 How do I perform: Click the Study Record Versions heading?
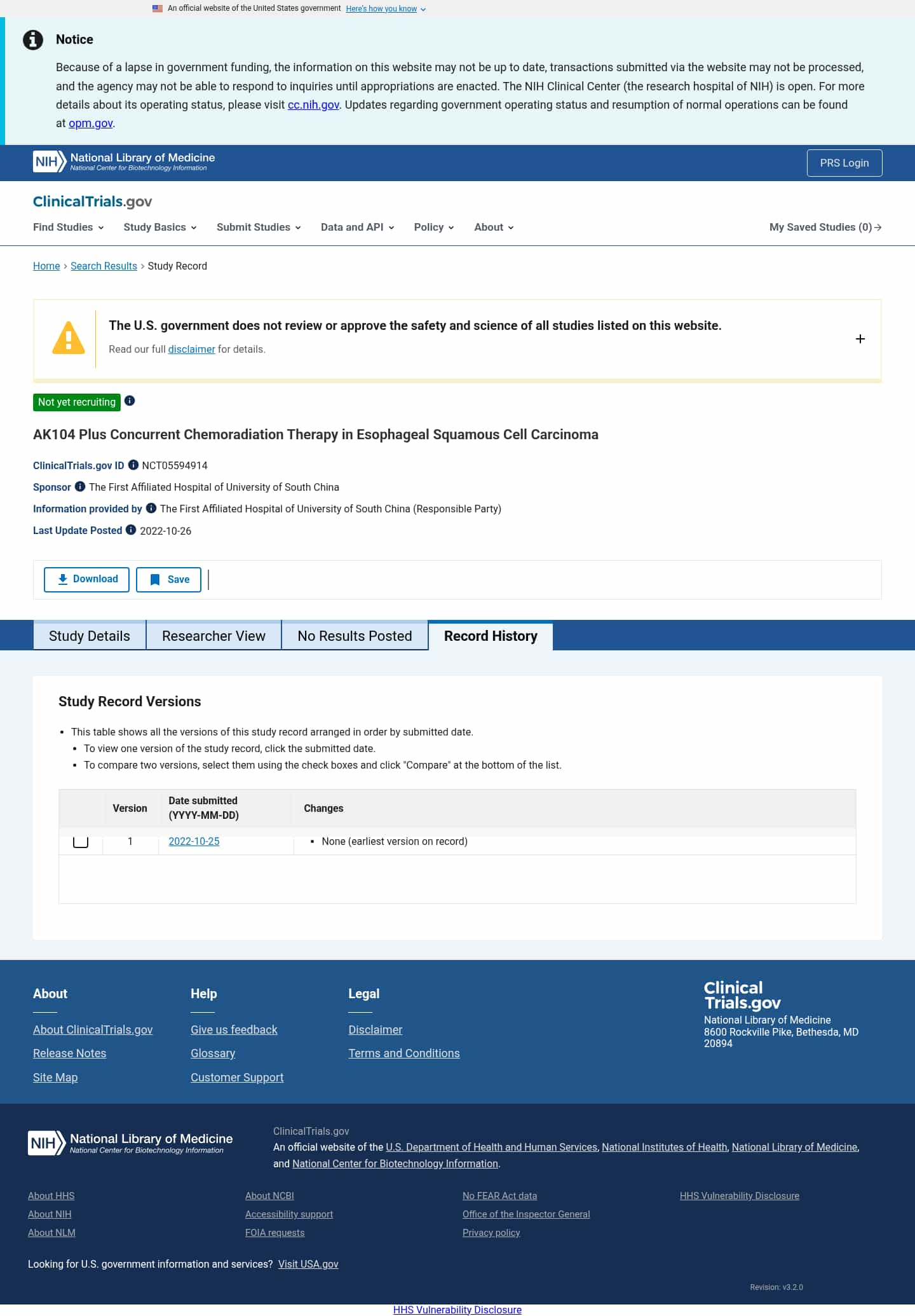click(130, 701)
